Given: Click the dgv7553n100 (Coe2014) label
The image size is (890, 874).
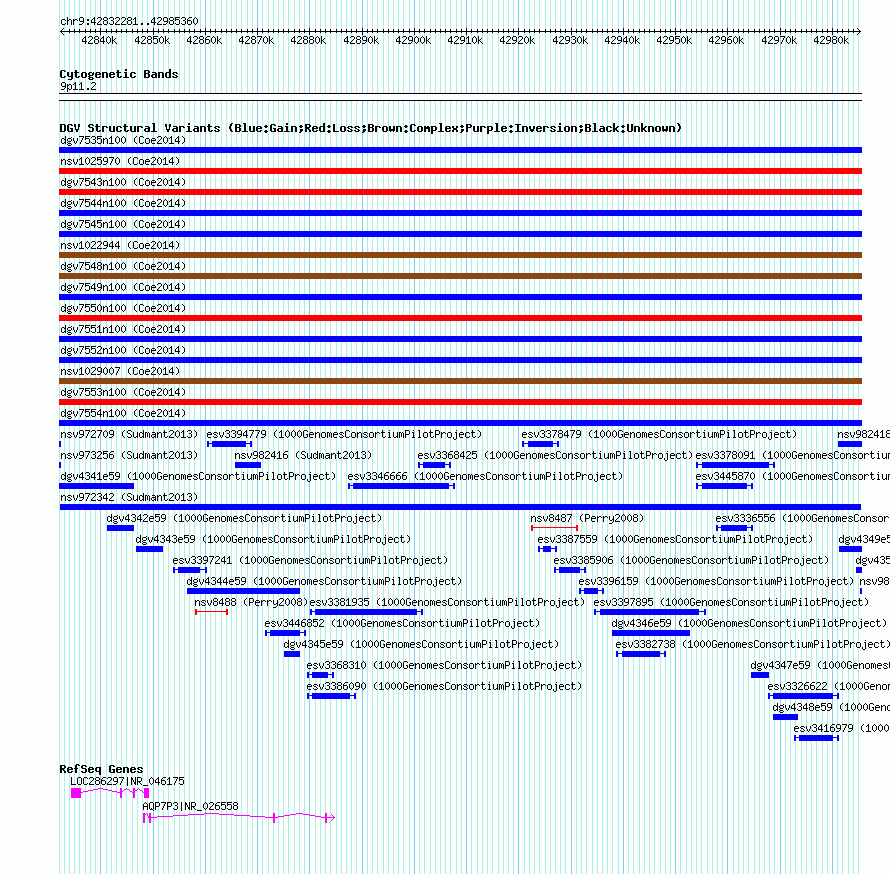Looking at the screenshot, I should point(123,392).
